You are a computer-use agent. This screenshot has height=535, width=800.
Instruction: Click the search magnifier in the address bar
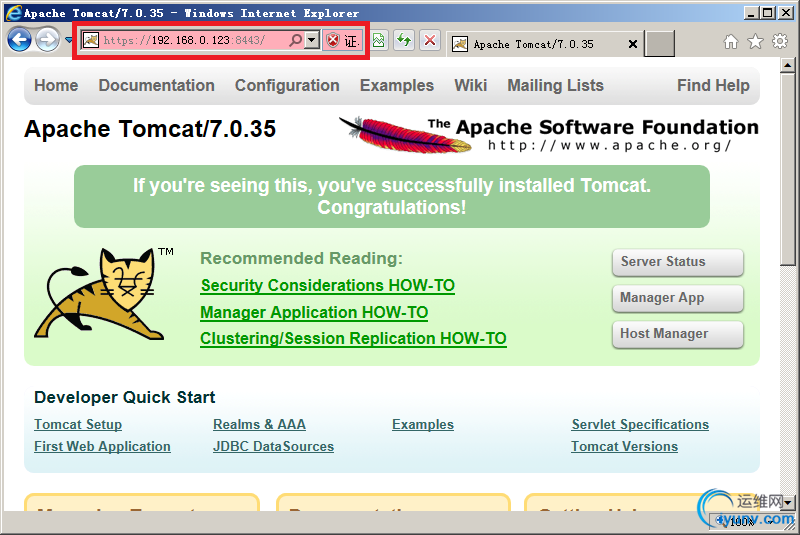click(295, 40)
